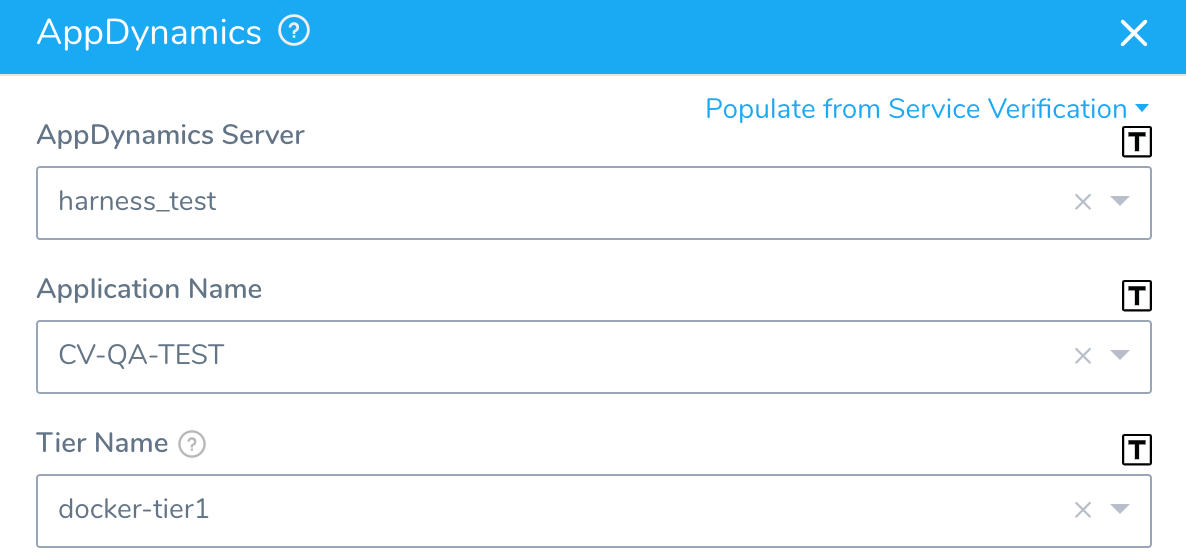Expand the Populate from Service Verification arrow

point(1142,107)
